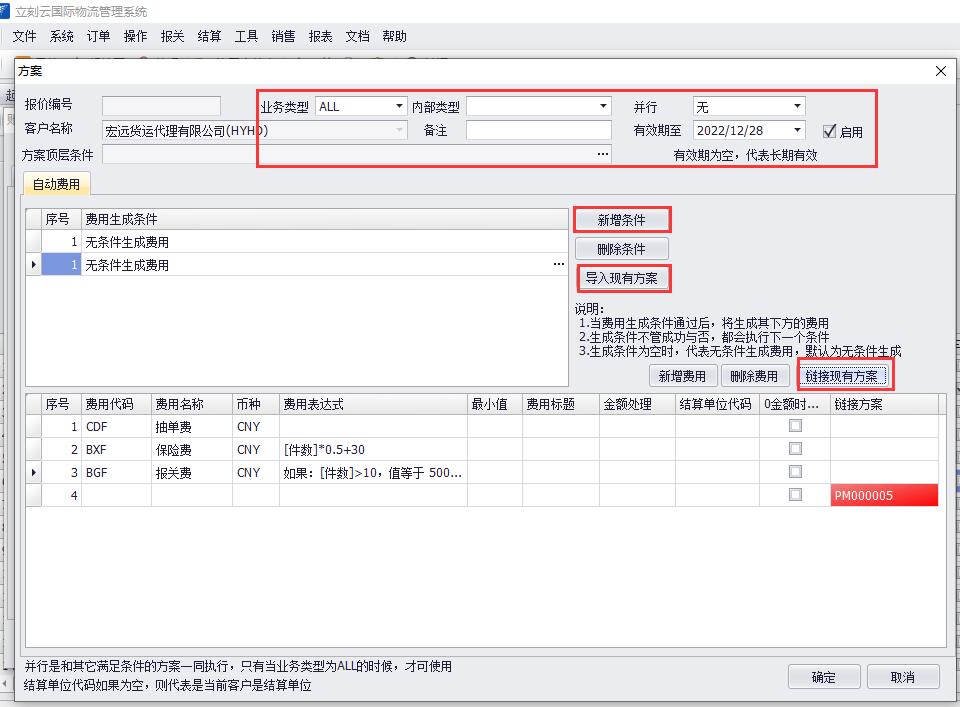Open ellipsis button in 方案顶层条件 field
The height and width of the screenshot is (707, 960).
point(602,154)
